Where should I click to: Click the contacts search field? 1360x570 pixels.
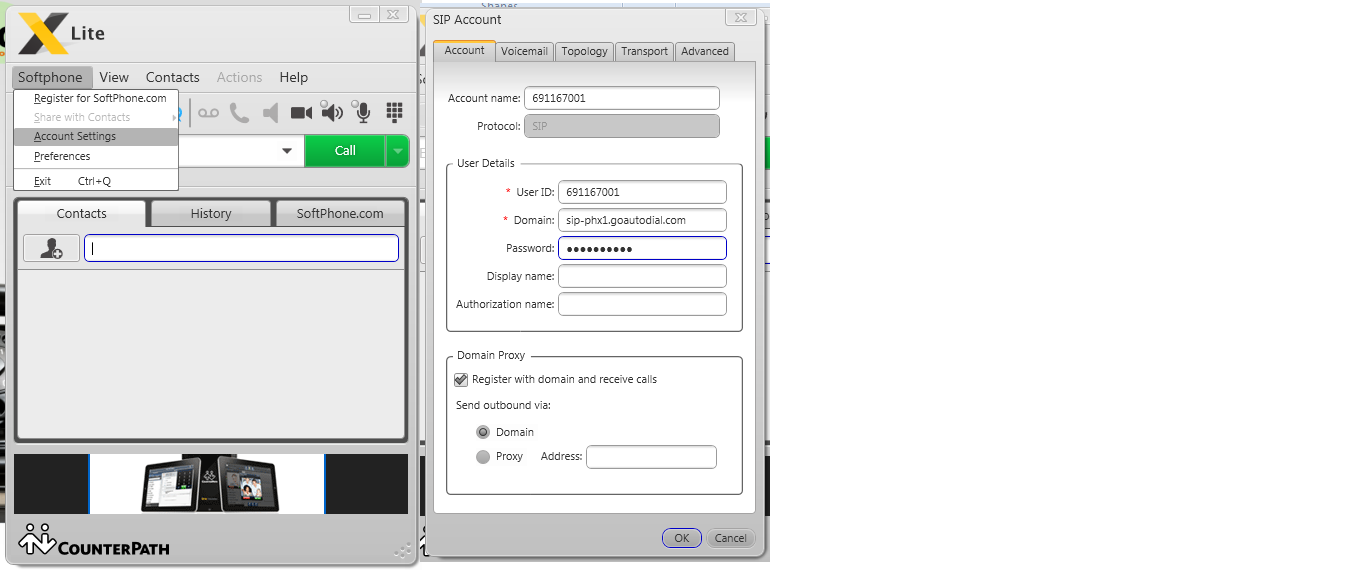pyautogui.click(x=241, y=248)
